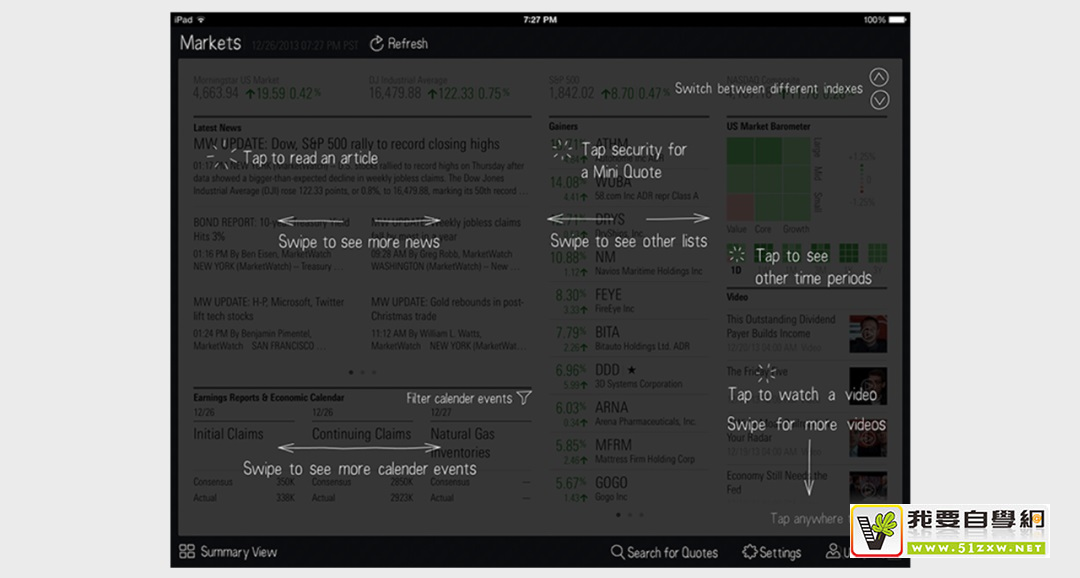1080x578 pixels.
Task: Select FEYE FireEye row
Action: tap(629, 301)
